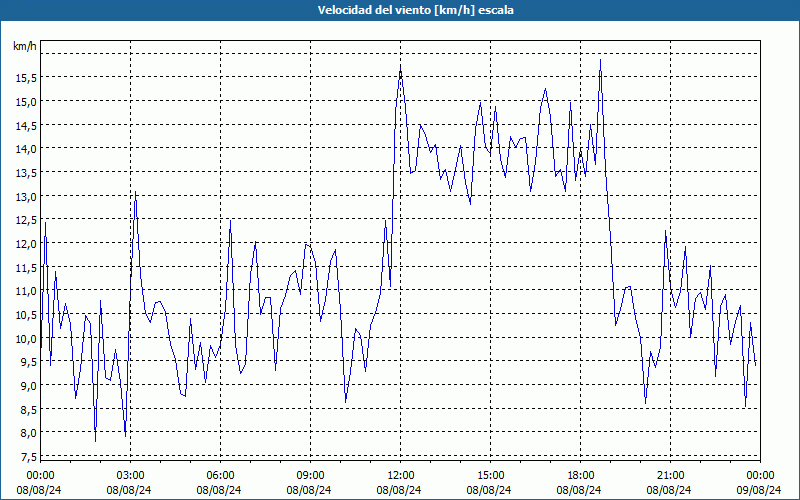Viewport: 800px width, 500px height.
Task: Click the 09/08/24 date label
Action: 759,490
